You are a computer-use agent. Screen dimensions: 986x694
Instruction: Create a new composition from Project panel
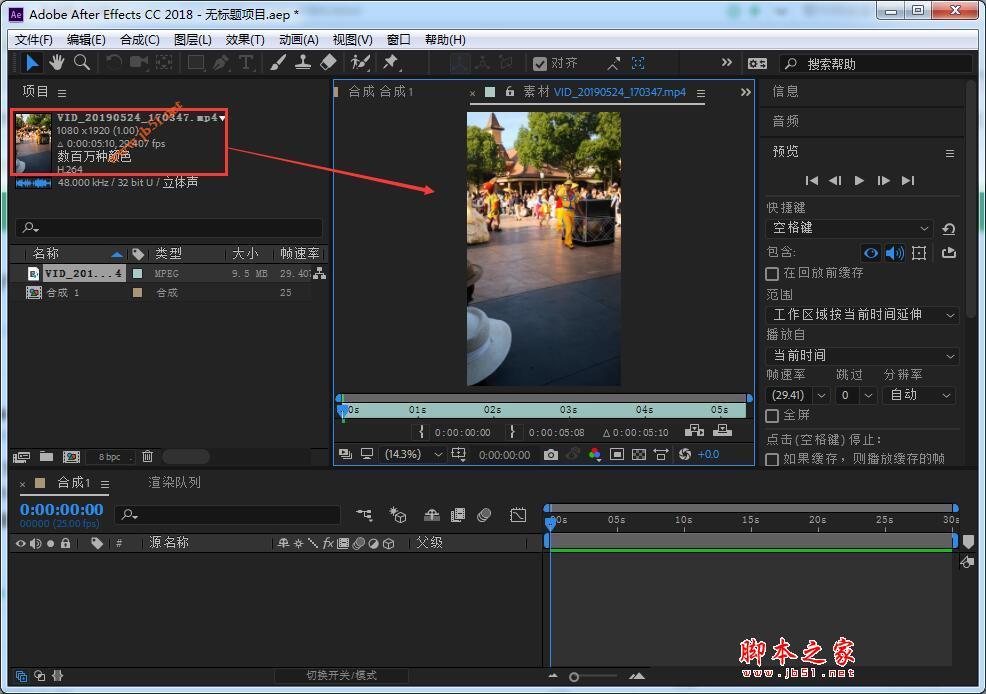point(71,457)
